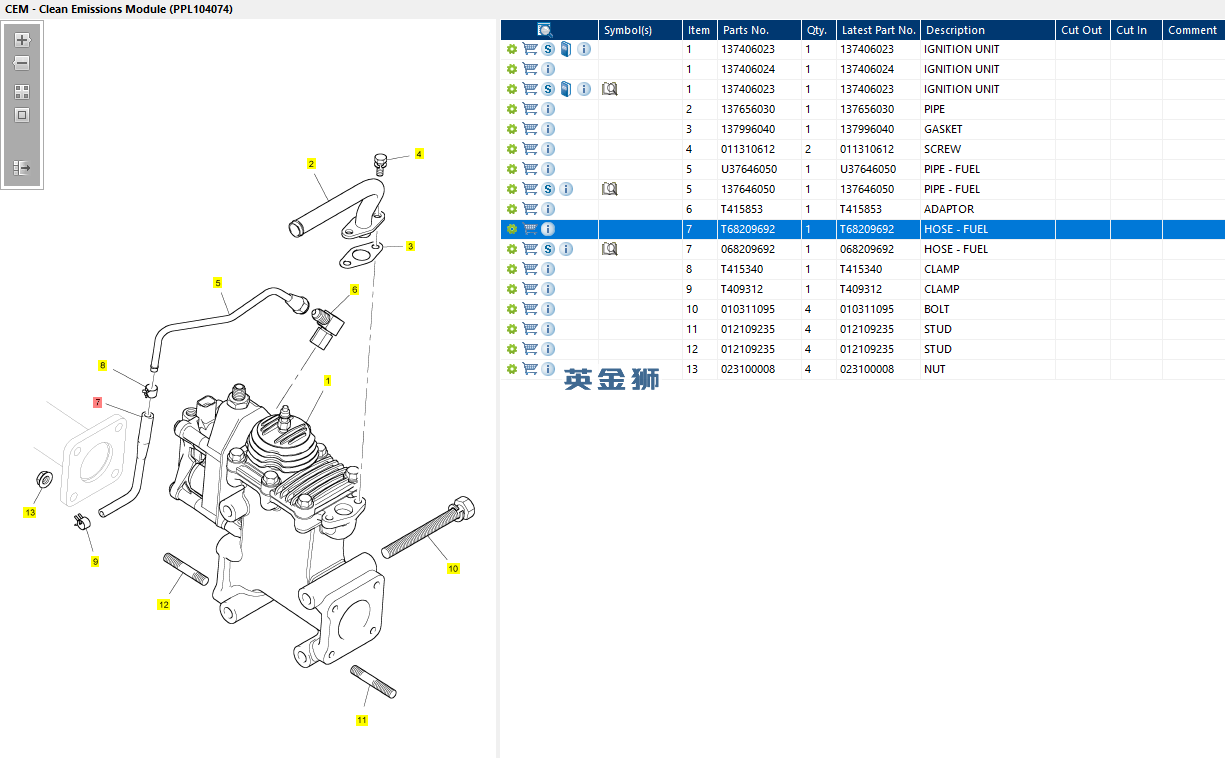The width and height of the screenshot is (1225, 758).
Task: Add GASKET 137996040 to cart
Action: [530, 129]
